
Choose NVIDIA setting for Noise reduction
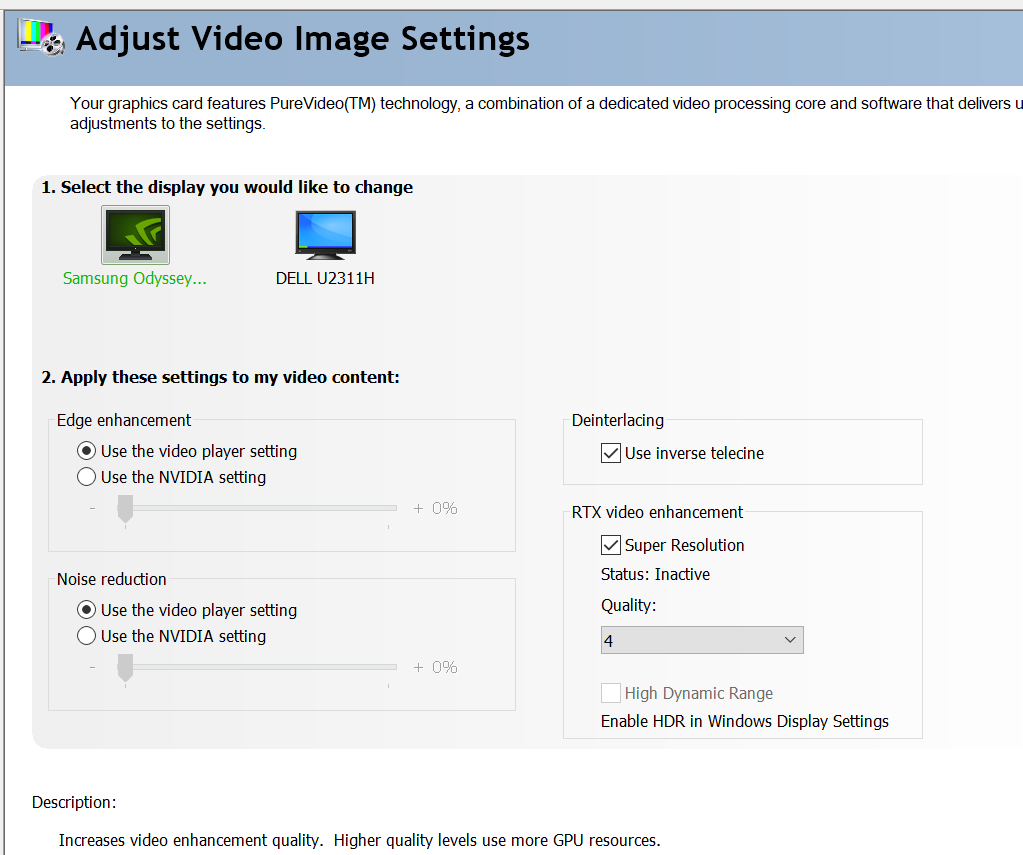pos(86,636)
